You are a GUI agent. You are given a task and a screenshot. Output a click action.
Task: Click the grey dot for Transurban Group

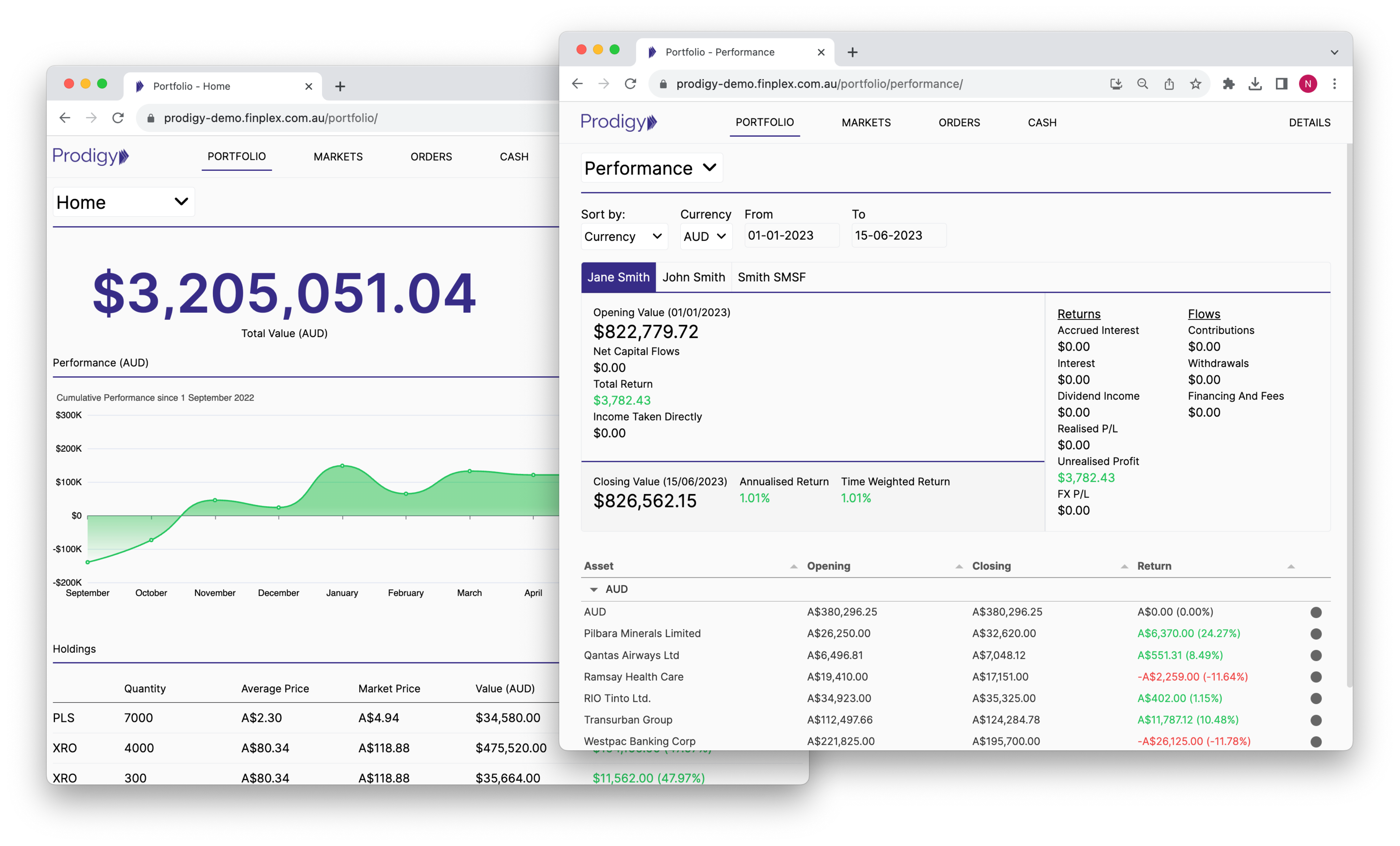click(1316, 720)
